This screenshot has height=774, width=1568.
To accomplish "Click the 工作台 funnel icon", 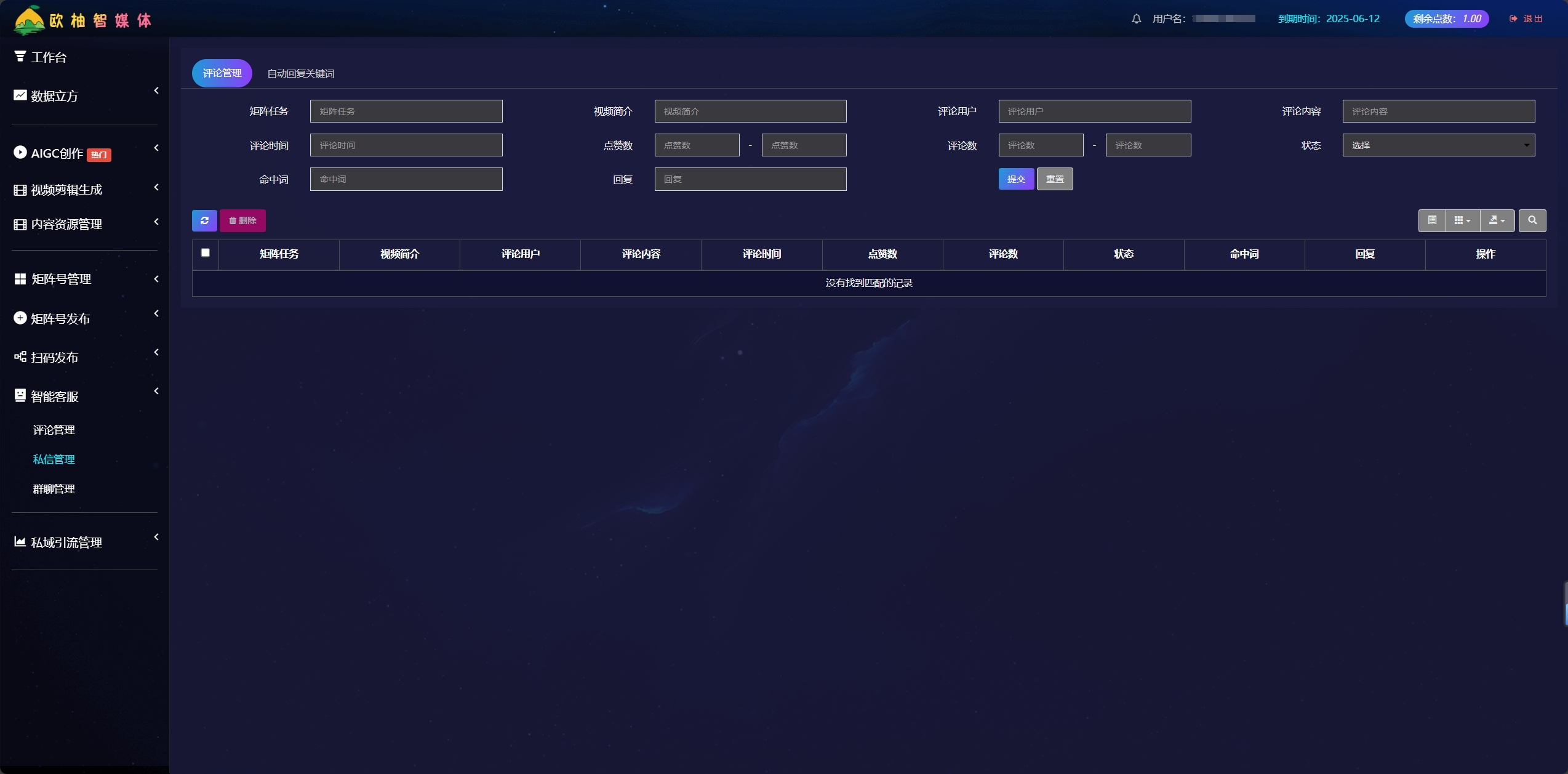I will tap(20, 57).
